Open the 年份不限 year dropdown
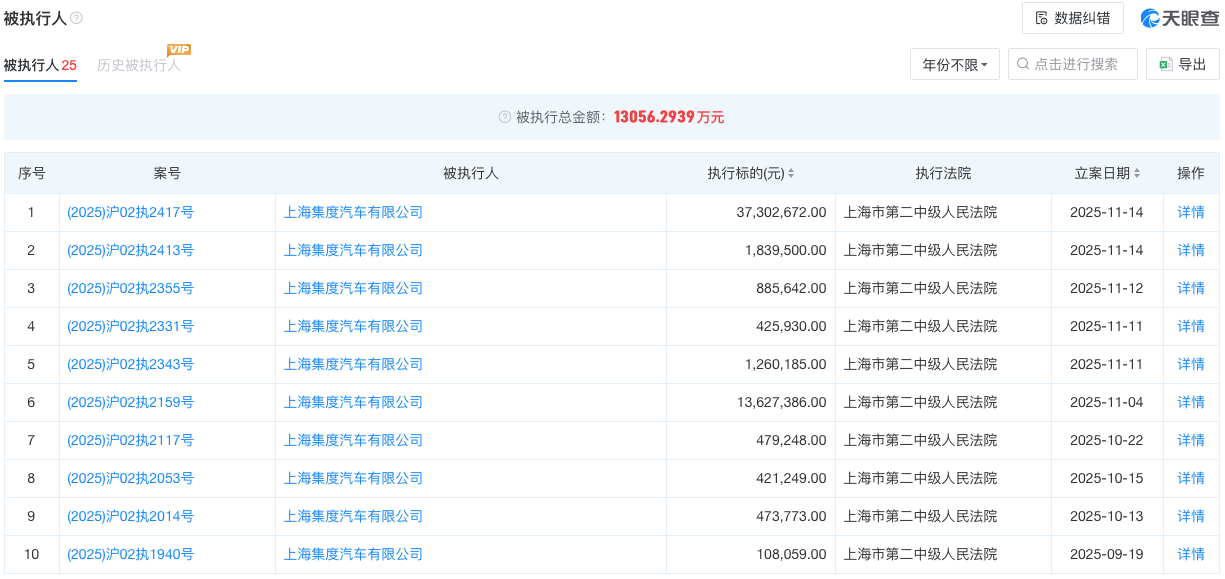This screenshot has height=579, width=1225. point(954,64)
